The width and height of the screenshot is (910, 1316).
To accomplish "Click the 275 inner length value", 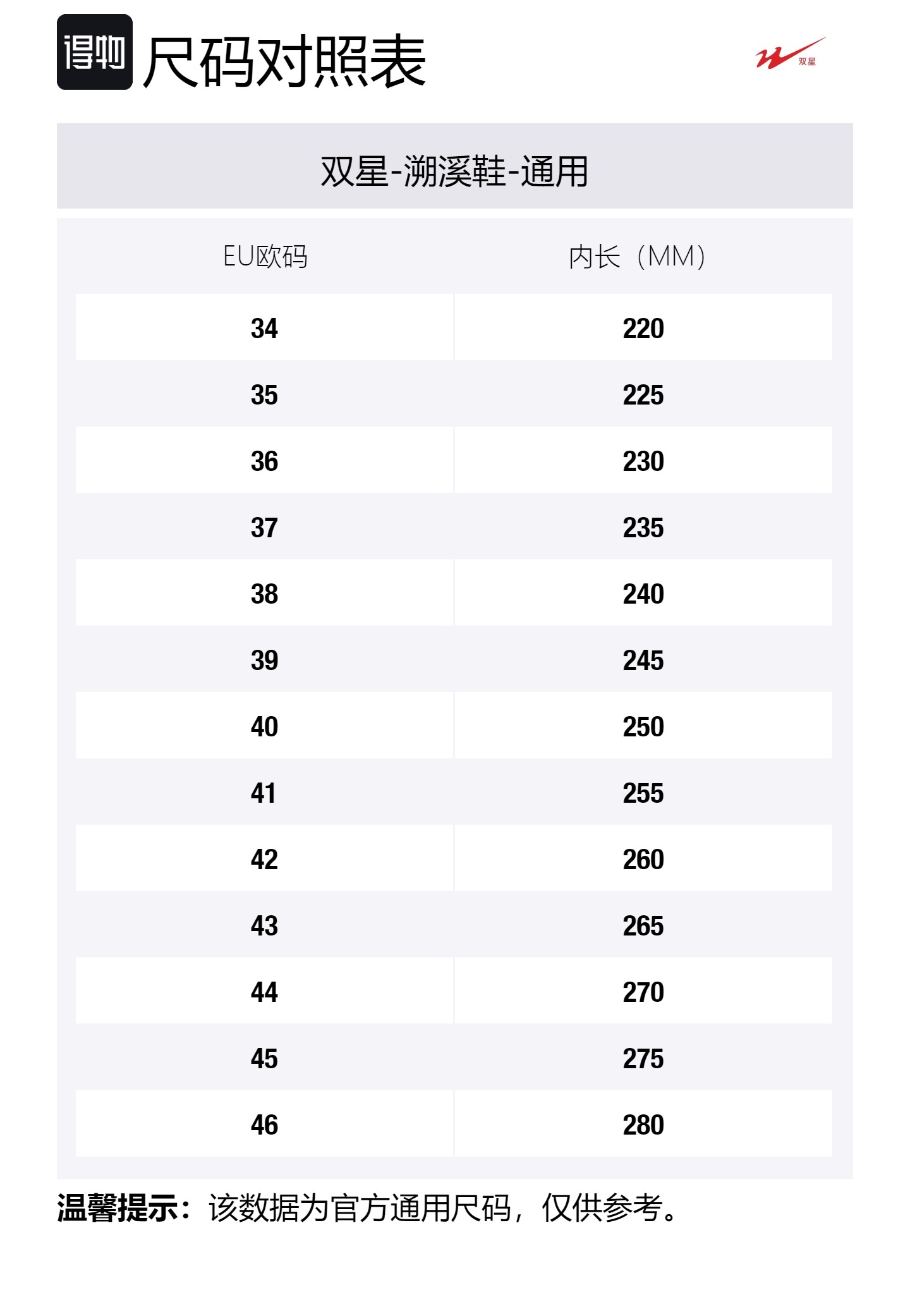I will 643,1058.
